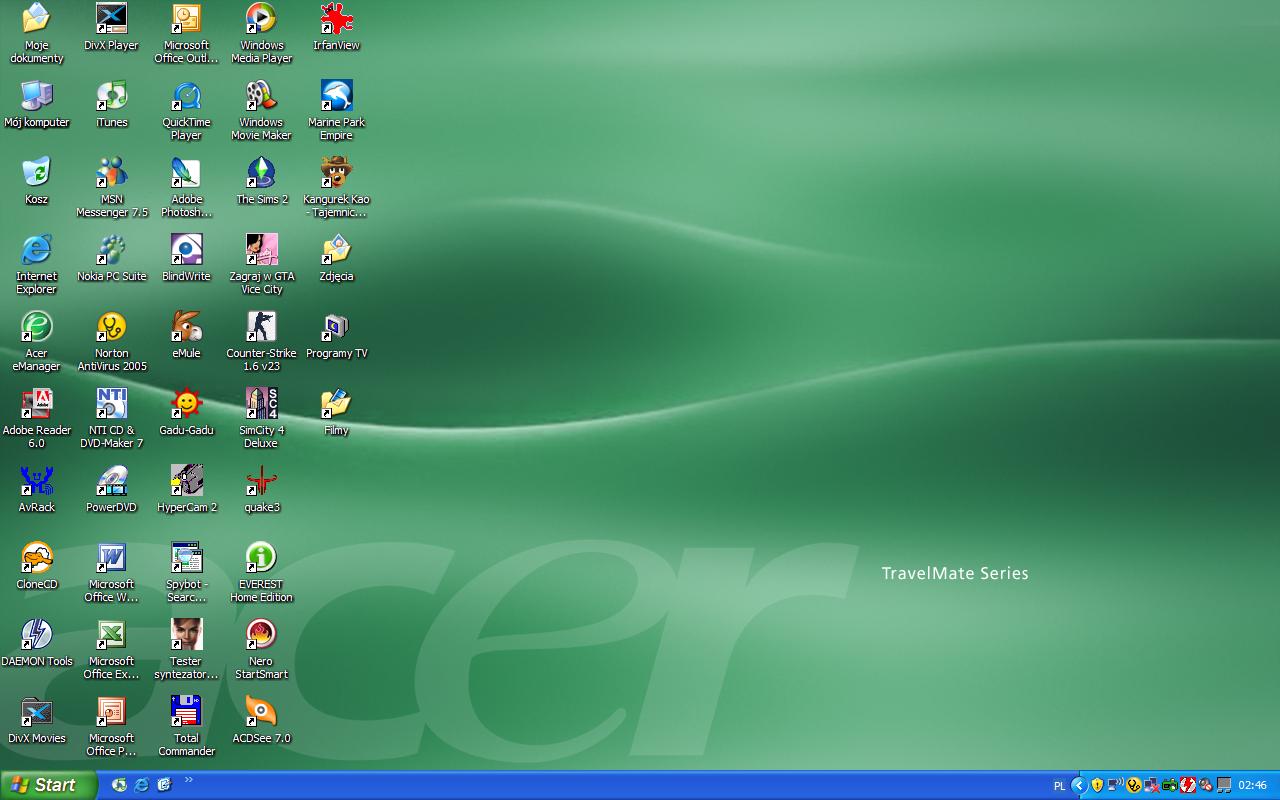Click the IrfanView red splat icon

click(x=336, y=20)
